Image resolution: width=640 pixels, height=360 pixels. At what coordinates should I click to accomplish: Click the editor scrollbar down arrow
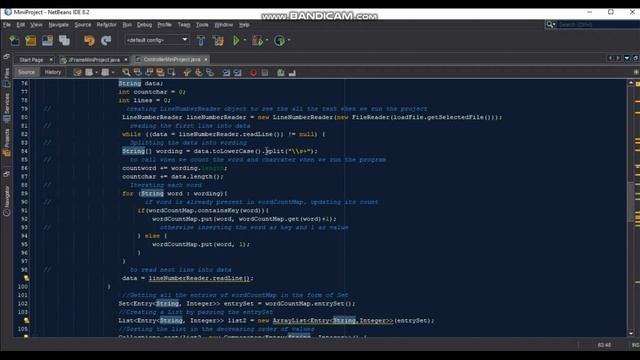pos(631,333)
